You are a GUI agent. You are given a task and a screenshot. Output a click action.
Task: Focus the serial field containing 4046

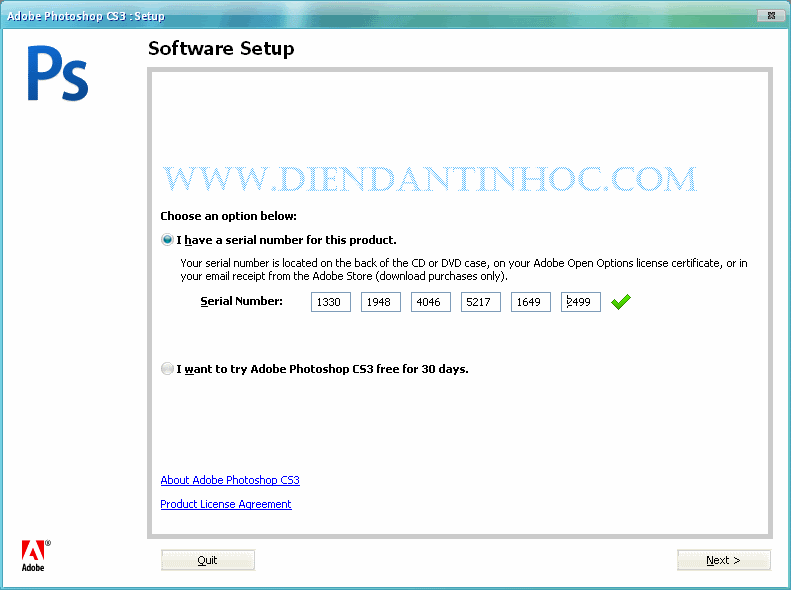pyautogui.click(x=431, y=302)
